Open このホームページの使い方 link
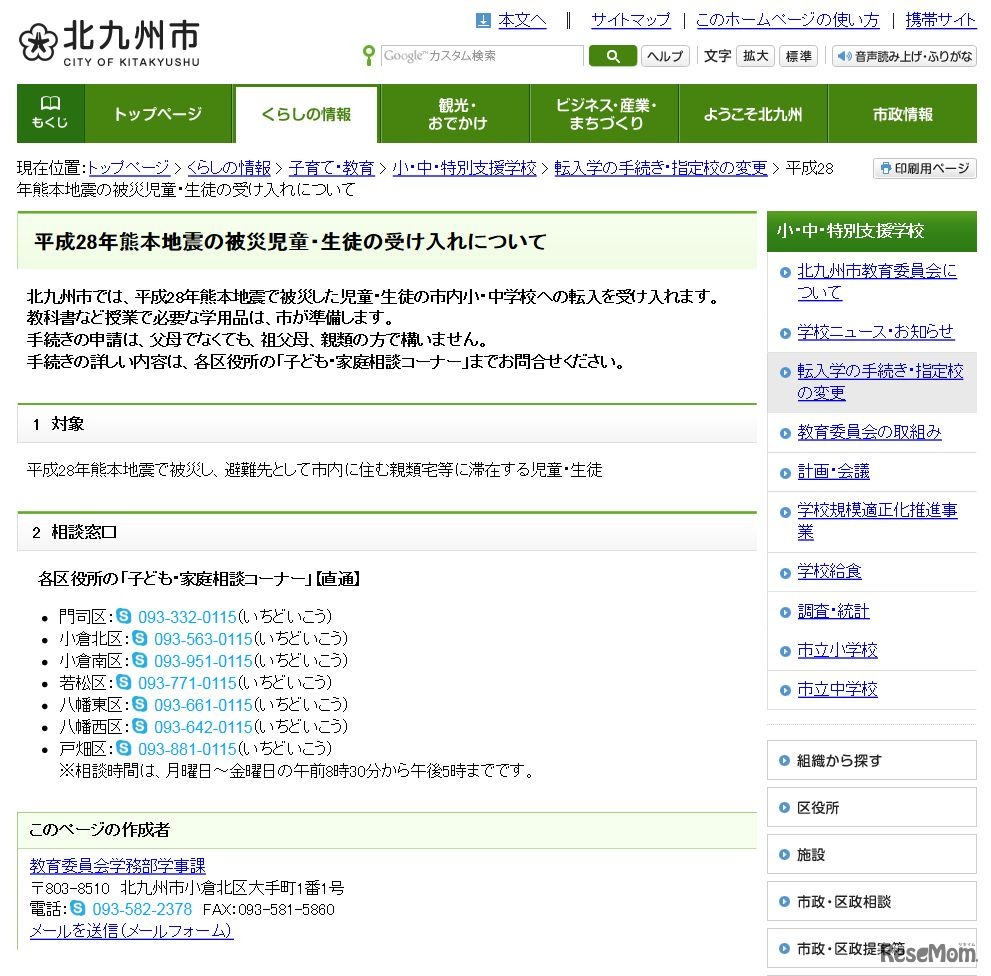 (787, 21)
